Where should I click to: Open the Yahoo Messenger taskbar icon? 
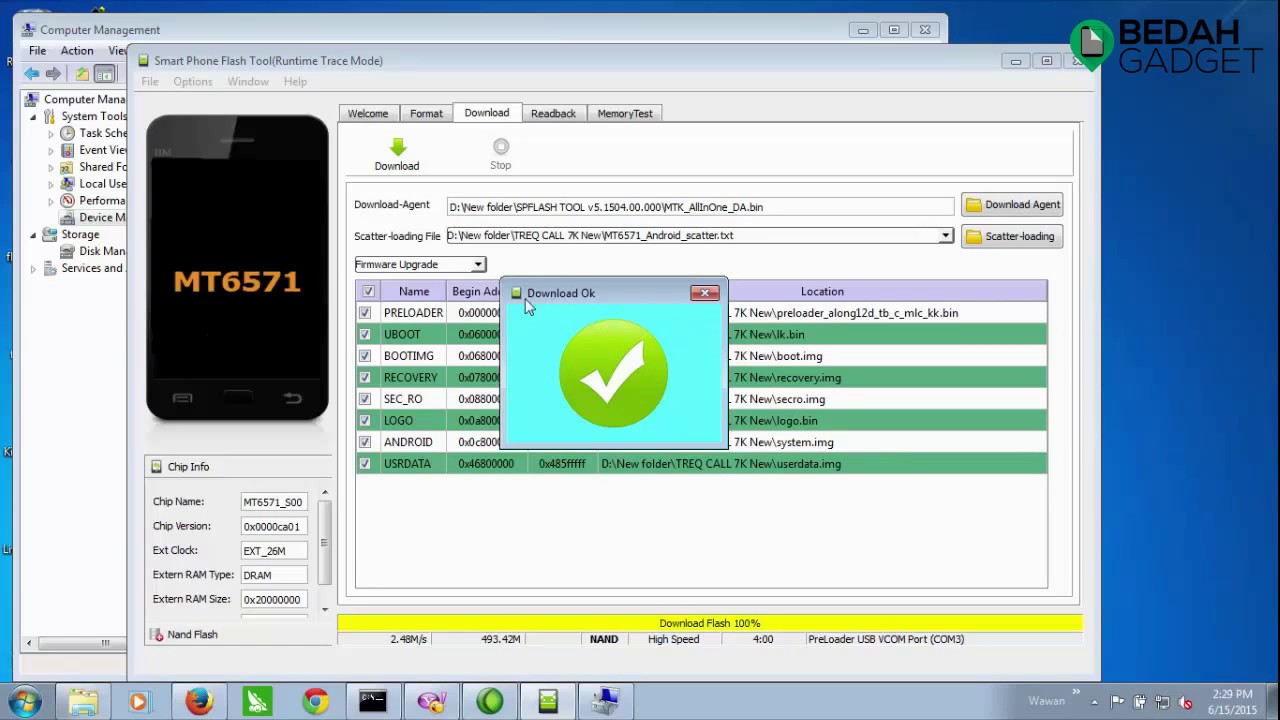432,701
